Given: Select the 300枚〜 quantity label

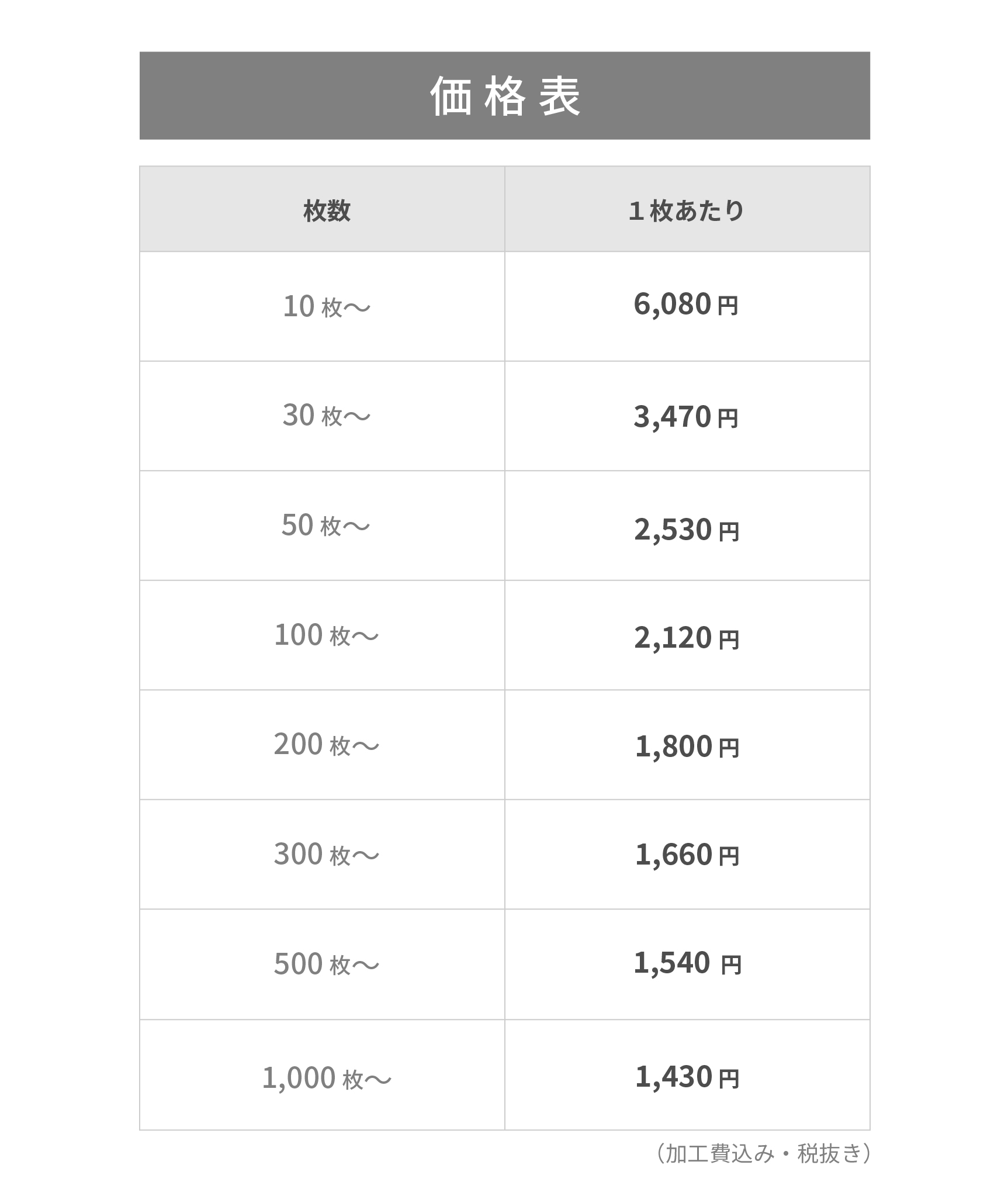Looking at the screenshot, I should click(x=327, y=855).
